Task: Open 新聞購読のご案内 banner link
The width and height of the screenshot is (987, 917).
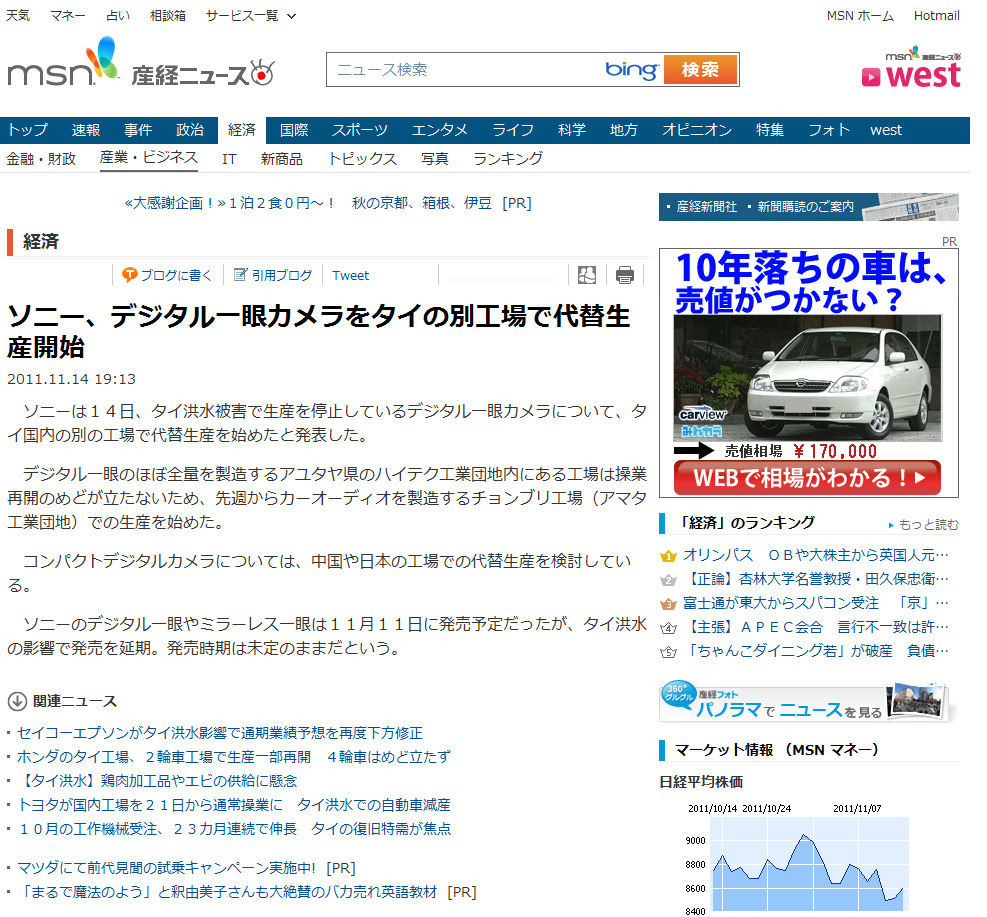Action: [x=805, y=207]
